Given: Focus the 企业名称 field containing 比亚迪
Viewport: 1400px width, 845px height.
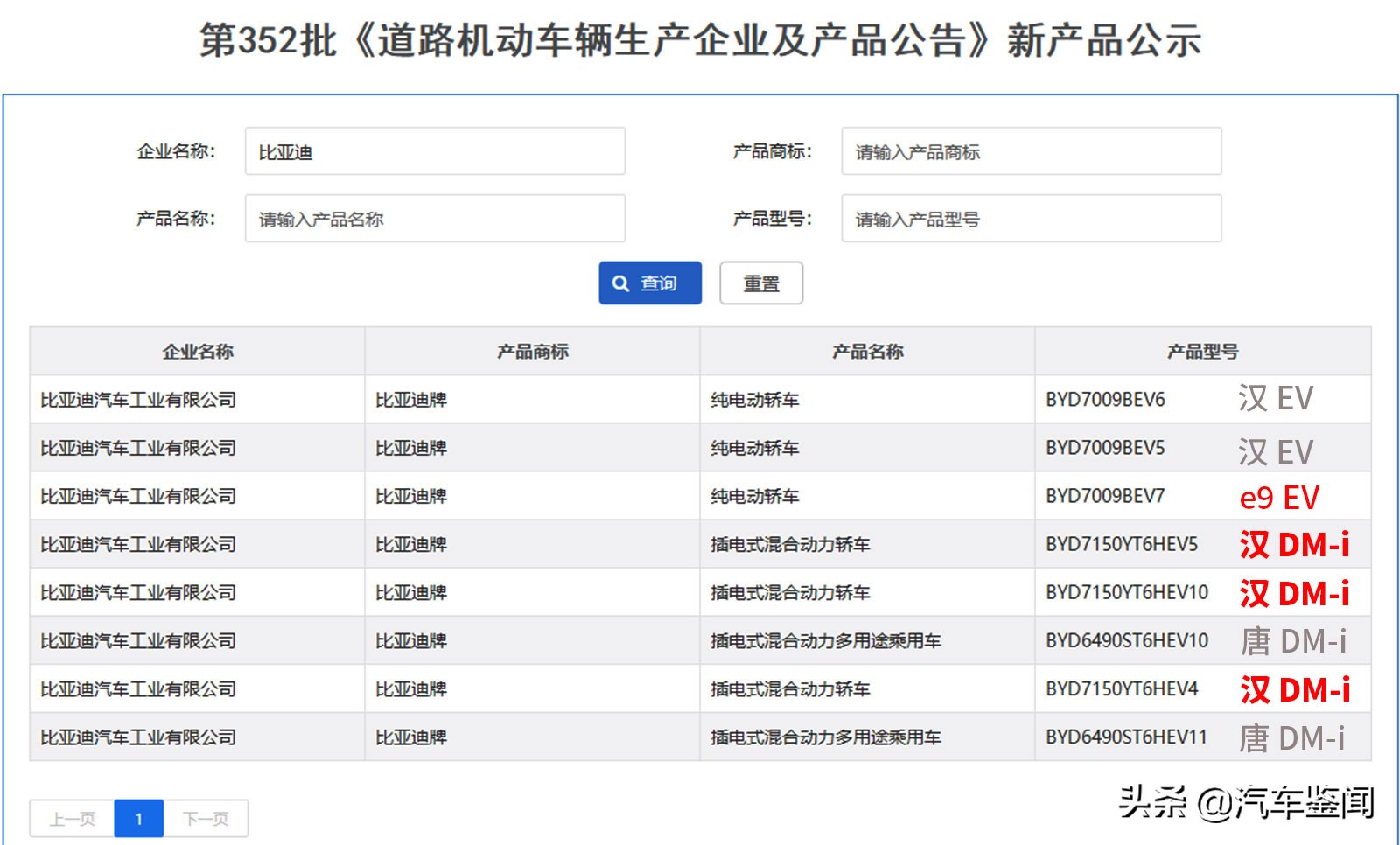Looking at the screenshot, I should tap(435, 151).
